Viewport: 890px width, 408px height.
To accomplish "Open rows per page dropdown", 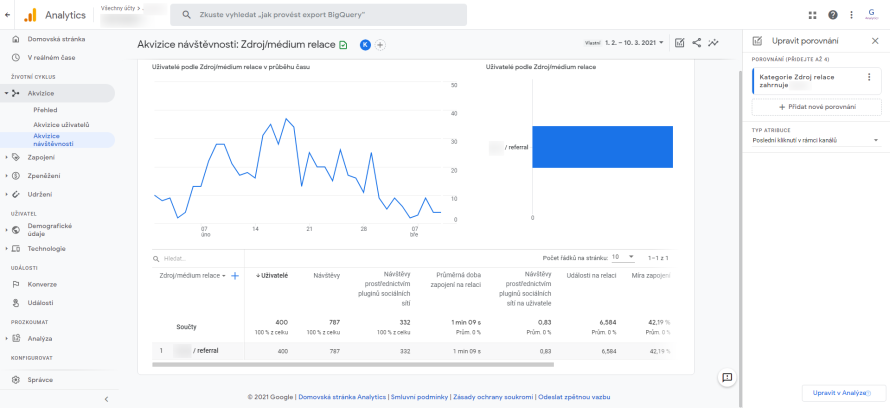I will (623, 257).
